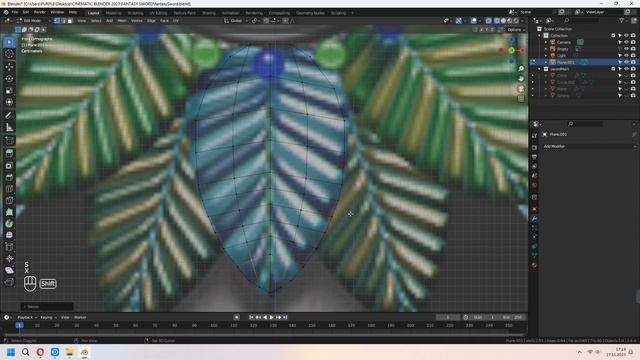Image resolution: width=640 pixels, height=360 pixels.
Task: Open Global transform orientation dropdown
Action: click(236, 20)
